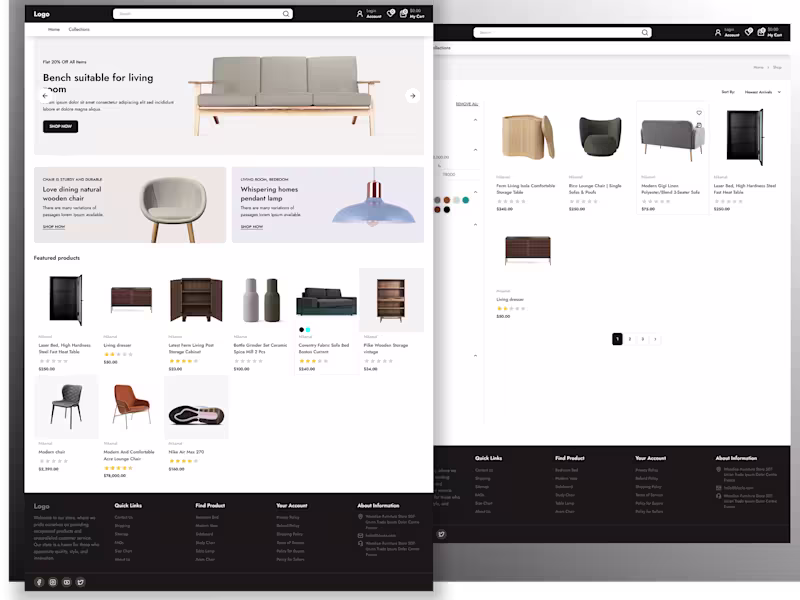
Task: Click the search magnifier icon in front page header
Action: (x=286, y=14)
